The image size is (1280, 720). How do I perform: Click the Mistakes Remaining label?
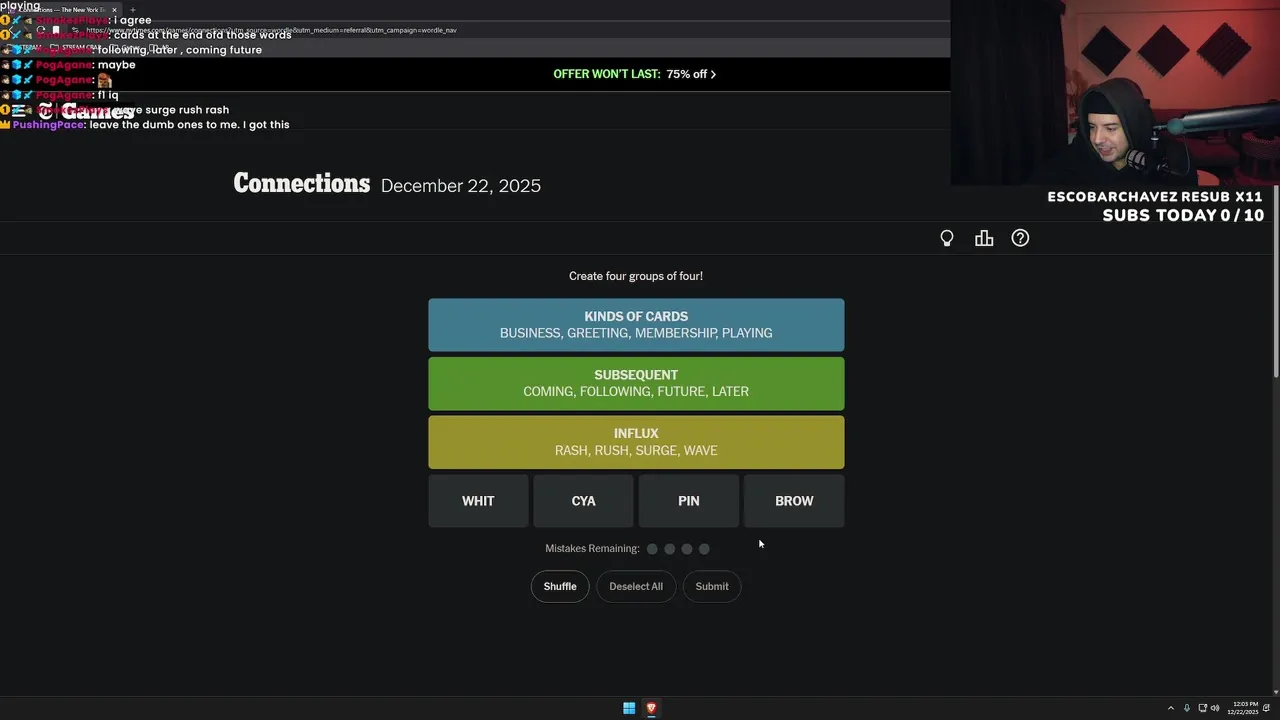click(x=592, y=548)
